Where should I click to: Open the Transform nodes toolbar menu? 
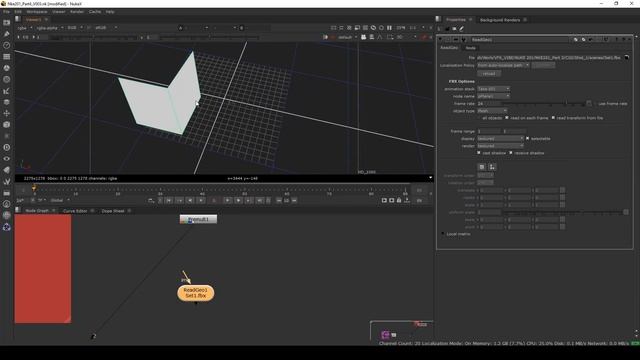pos(7,113)
